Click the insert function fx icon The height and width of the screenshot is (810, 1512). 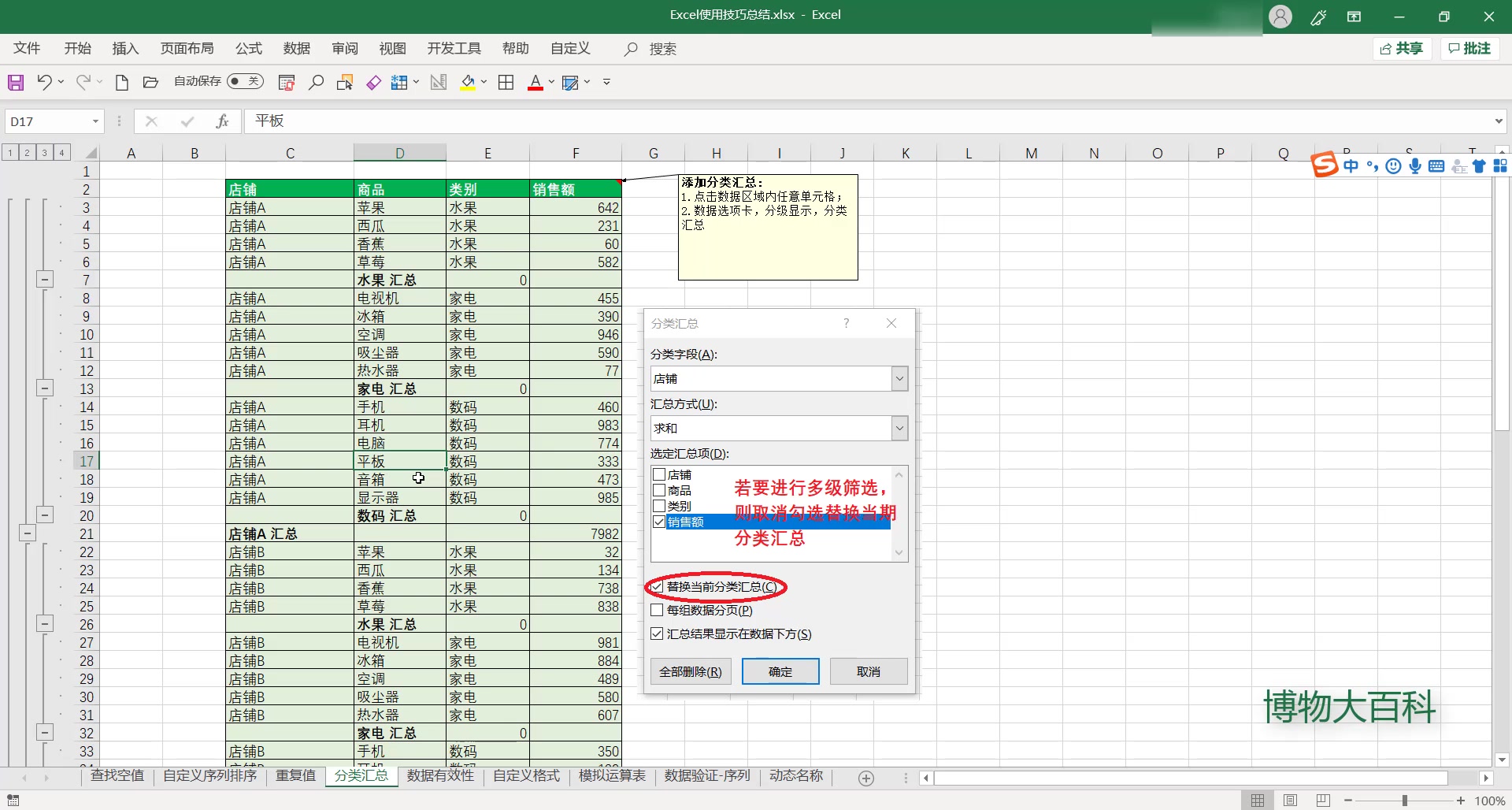(x=223, y=121)
